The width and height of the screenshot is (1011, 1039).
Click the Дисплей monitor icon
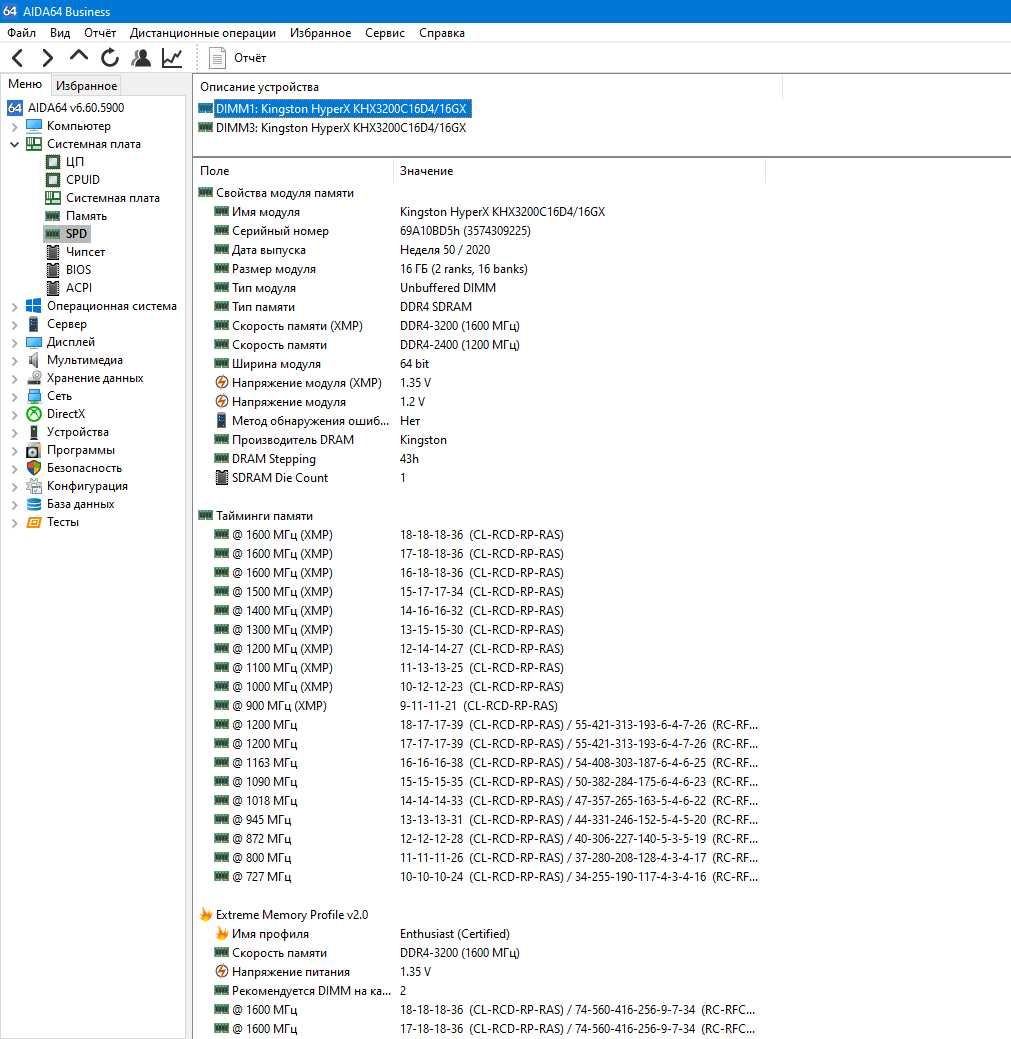click(x=34, y=342)
